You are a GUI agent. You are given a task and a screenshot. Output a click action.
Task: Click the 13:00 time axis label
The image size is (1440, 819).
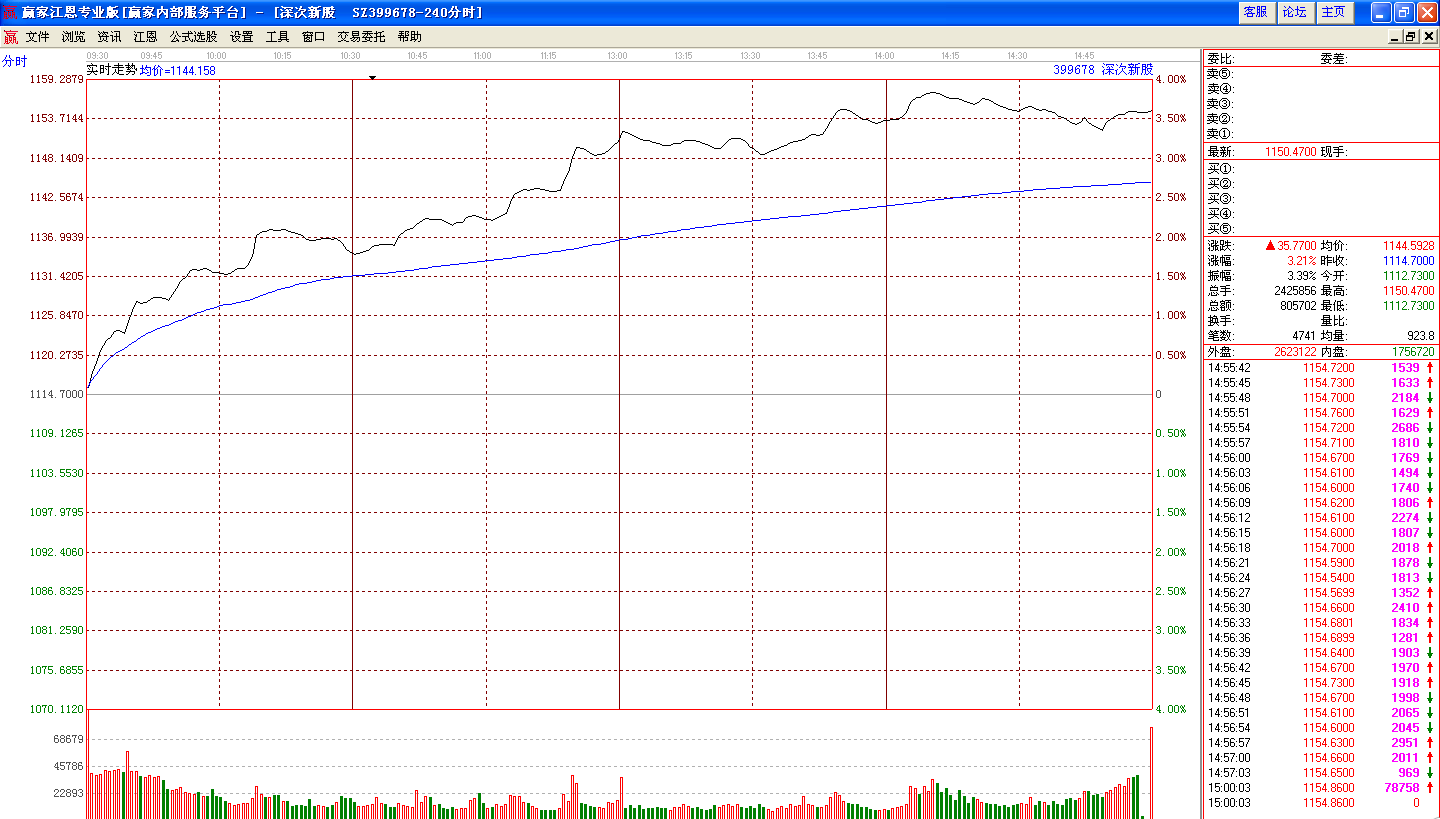coord(617,55)
